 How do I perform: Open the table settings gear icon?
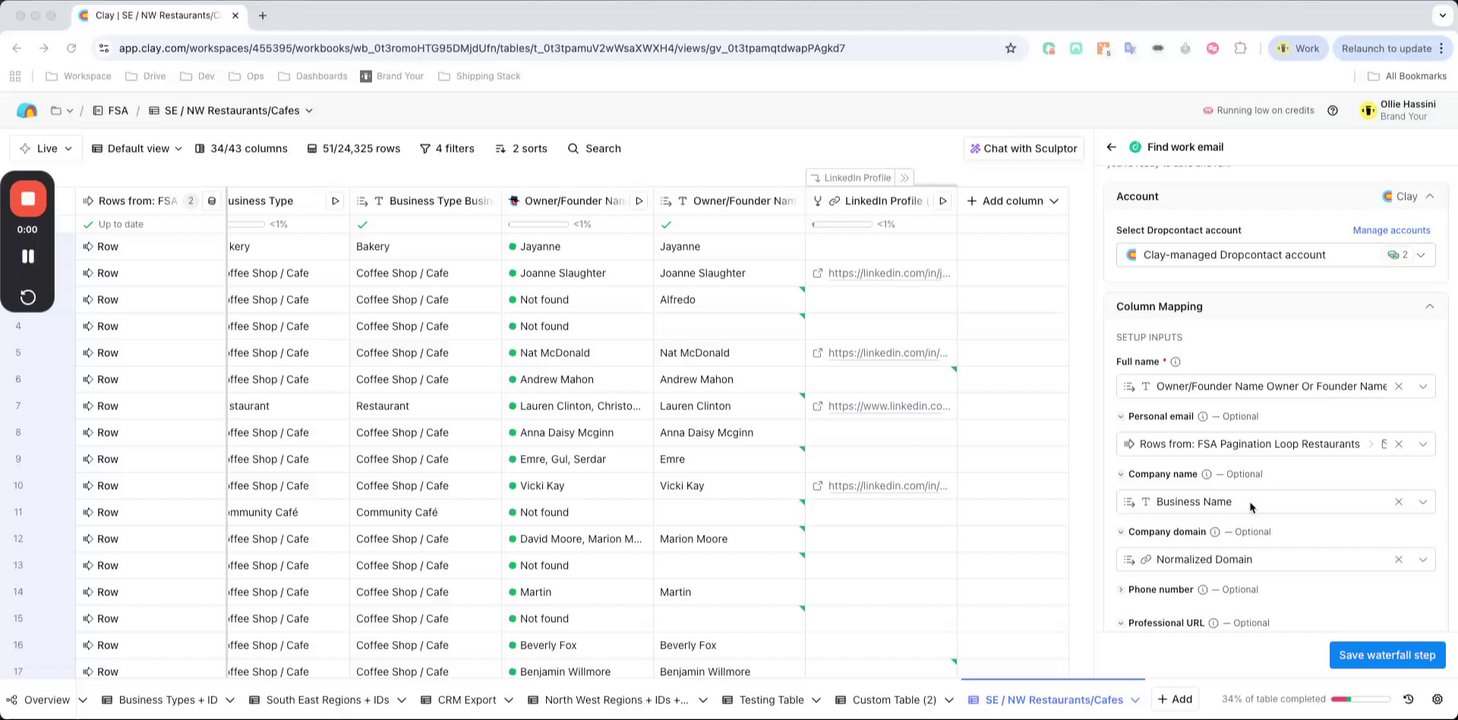coord(1437,699)
